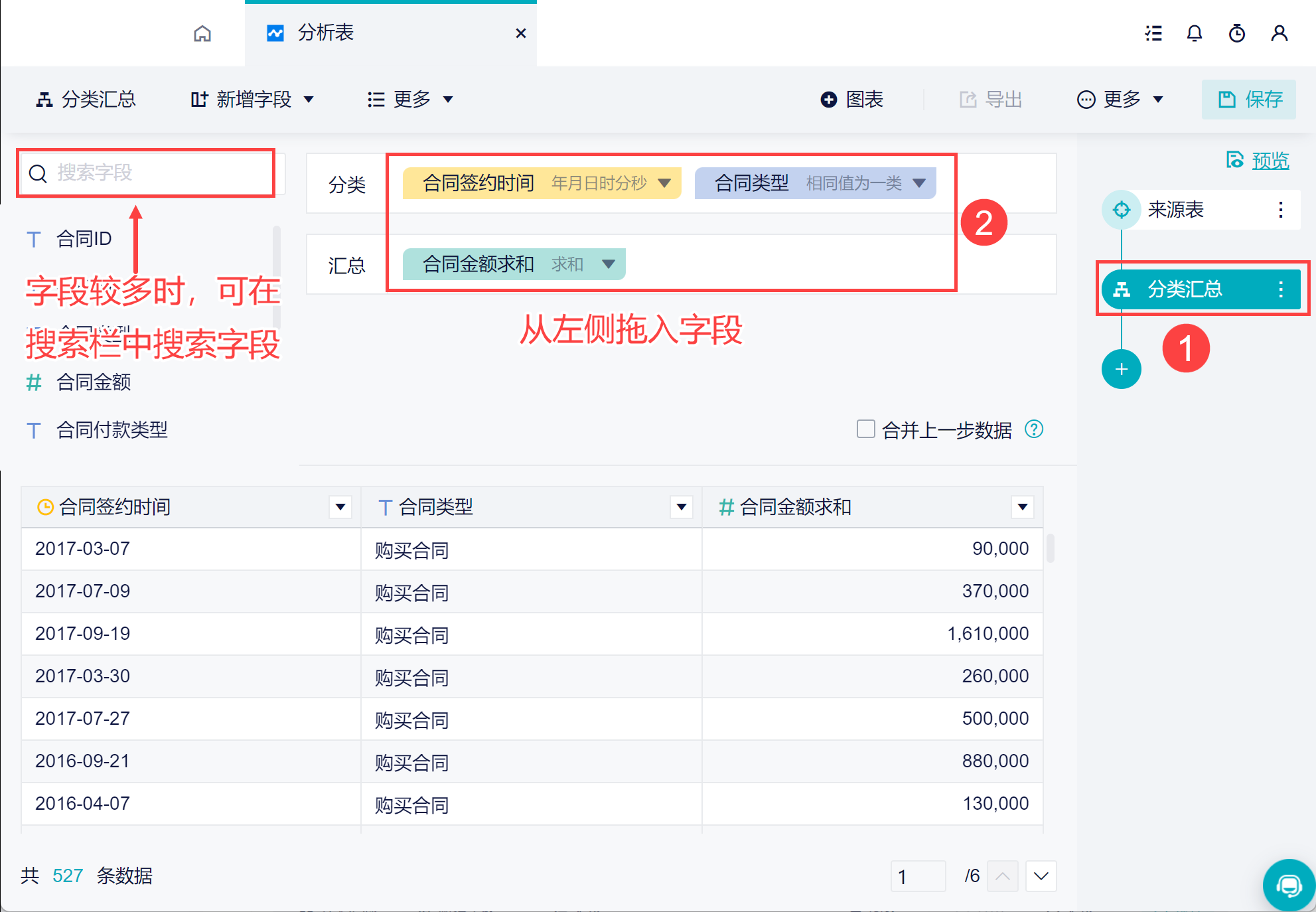Open the 来源表 three-dot menu
1316x912 pixels.
1280,210
